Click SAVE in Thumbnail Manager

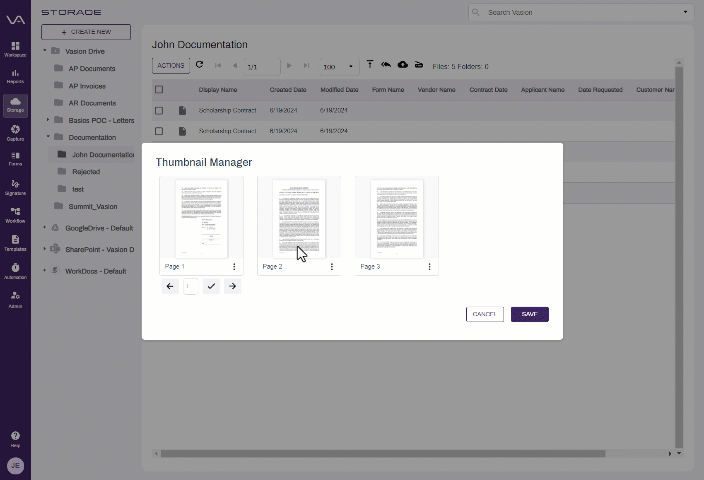click(x=530, y=314)
